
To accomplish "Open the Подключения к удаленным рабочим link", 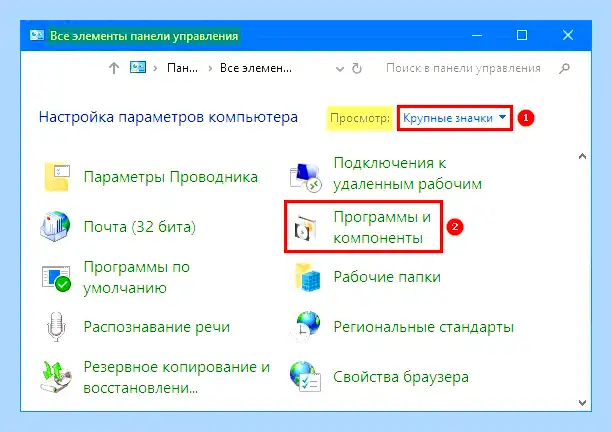I will coord(407,173).
